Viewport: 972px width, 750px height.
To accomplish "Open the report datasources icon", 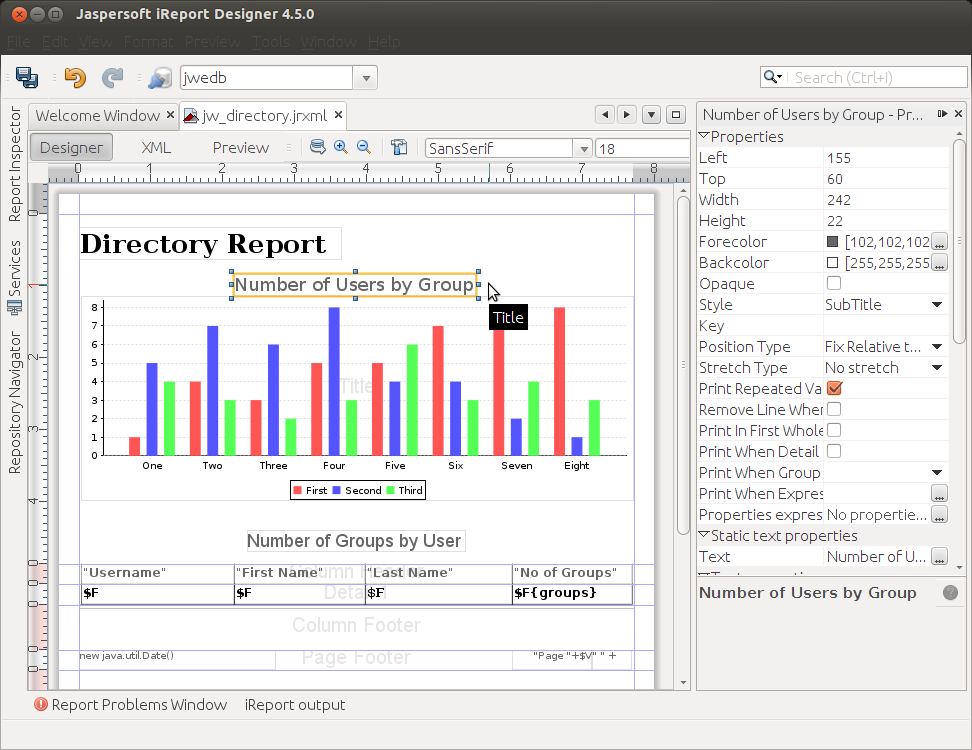I will [159, 78].
